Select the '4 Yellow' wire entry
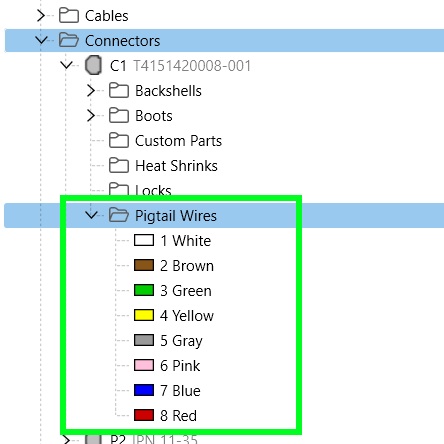 (187, 316)
